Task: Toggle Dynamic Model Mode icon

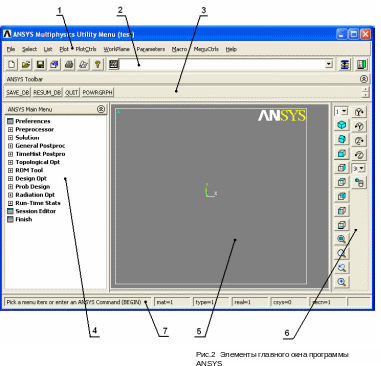Action: 359,183
